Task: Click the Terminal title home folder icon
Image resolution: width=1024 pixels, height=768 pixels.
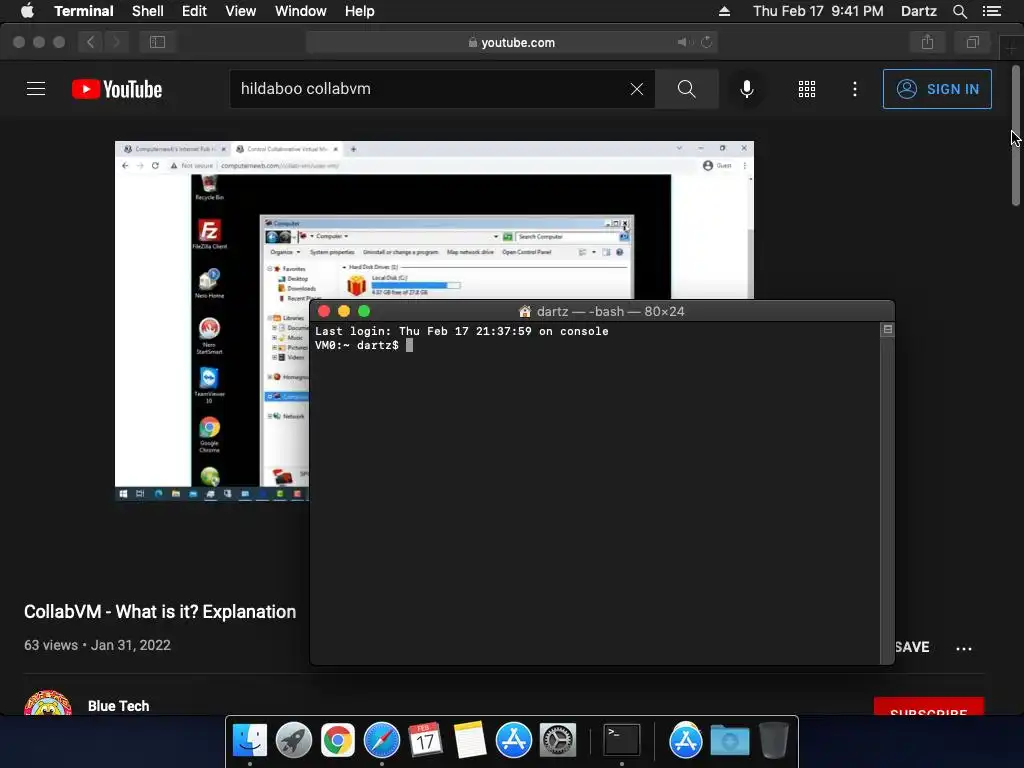Action: [x=524, y=312]
